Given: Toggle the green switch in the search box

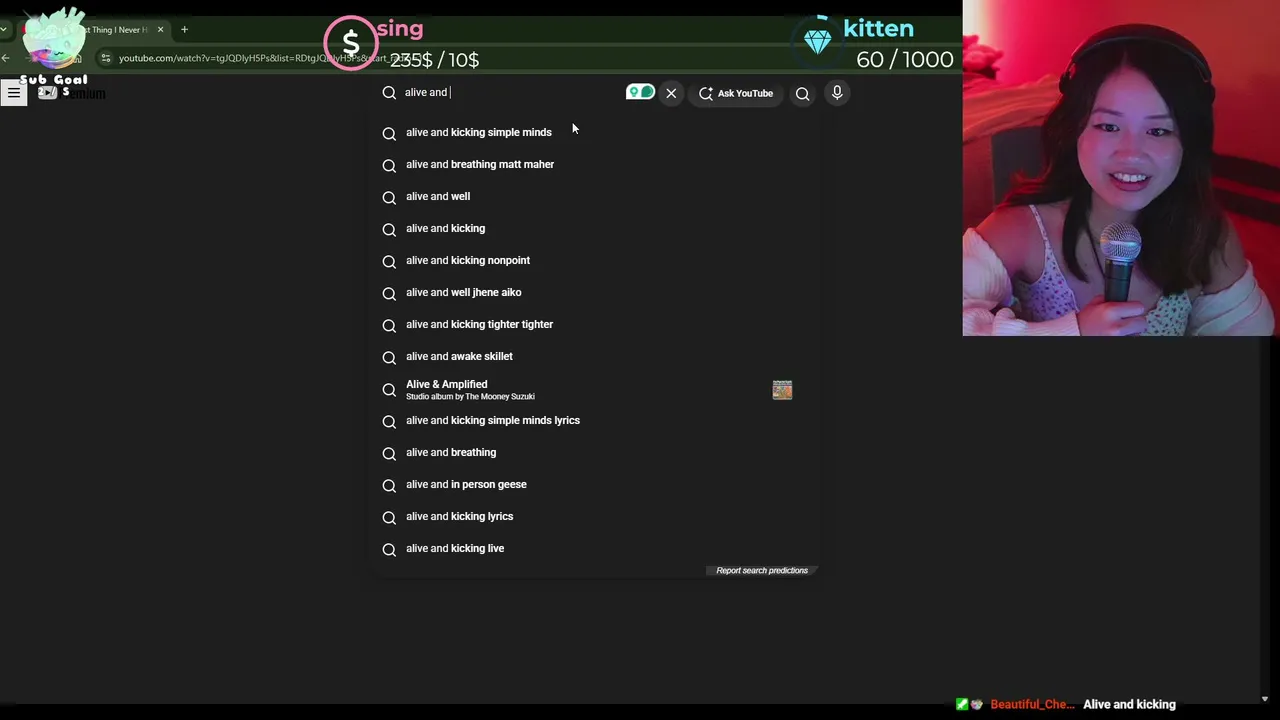Looking at the screenshot, I should (x=640, y=92).
